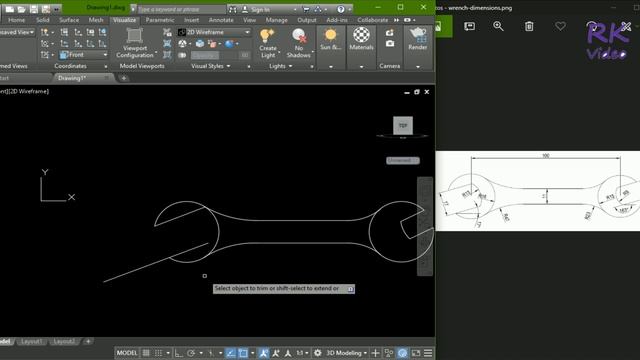This screenshot has width=640, height=360.
Task: Toggle annotation objects visibility in status bar
Action: point(264,353)
